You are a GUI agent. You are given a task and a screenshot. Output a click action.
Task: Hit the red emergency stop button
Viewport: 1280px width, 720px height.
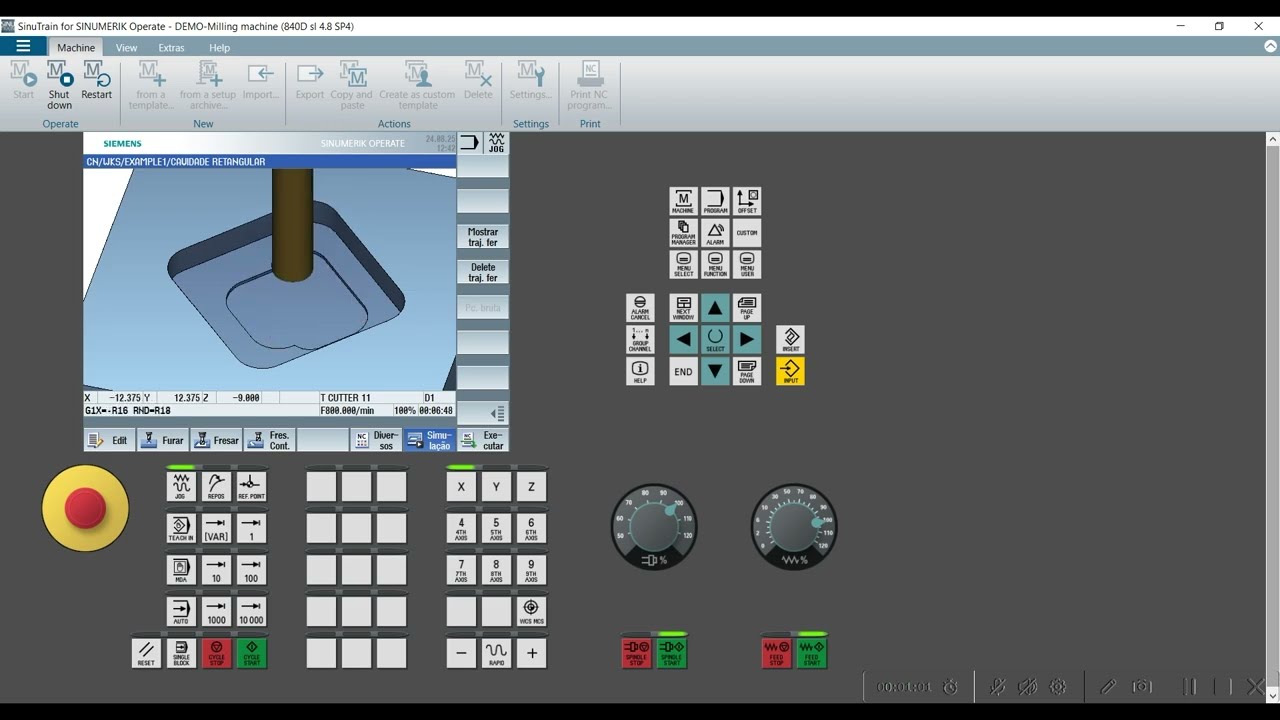click(x=85, y=508)
